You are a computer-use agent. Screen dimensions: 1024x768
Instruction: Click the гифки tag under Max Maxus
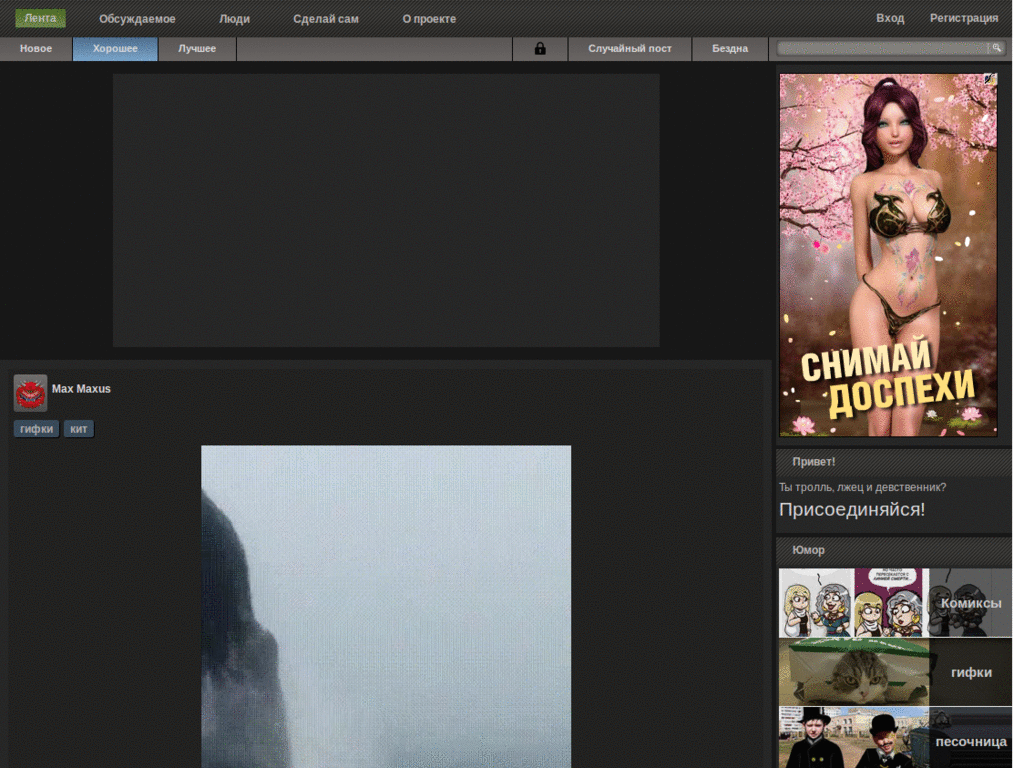coord(37,429)
